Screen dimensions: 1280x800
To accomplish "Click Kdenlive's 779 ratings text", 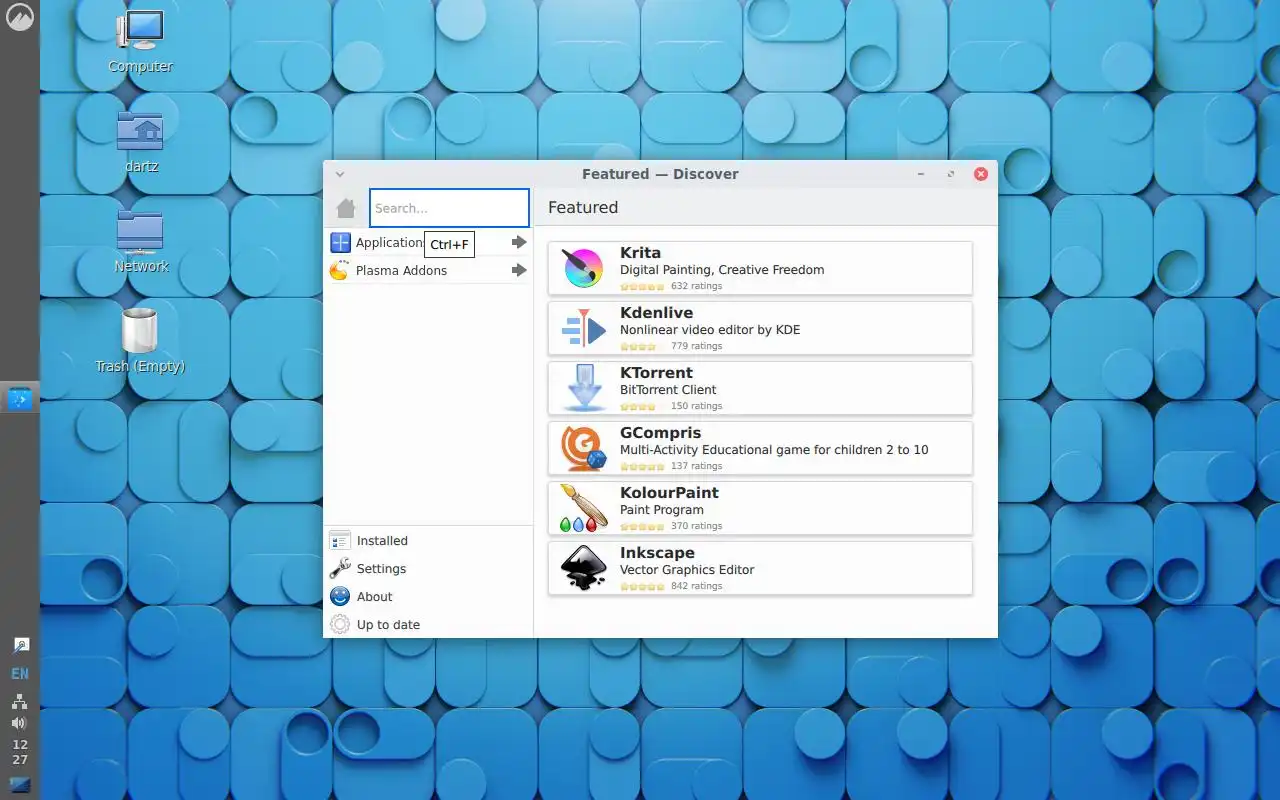I will tap(696, 346).
